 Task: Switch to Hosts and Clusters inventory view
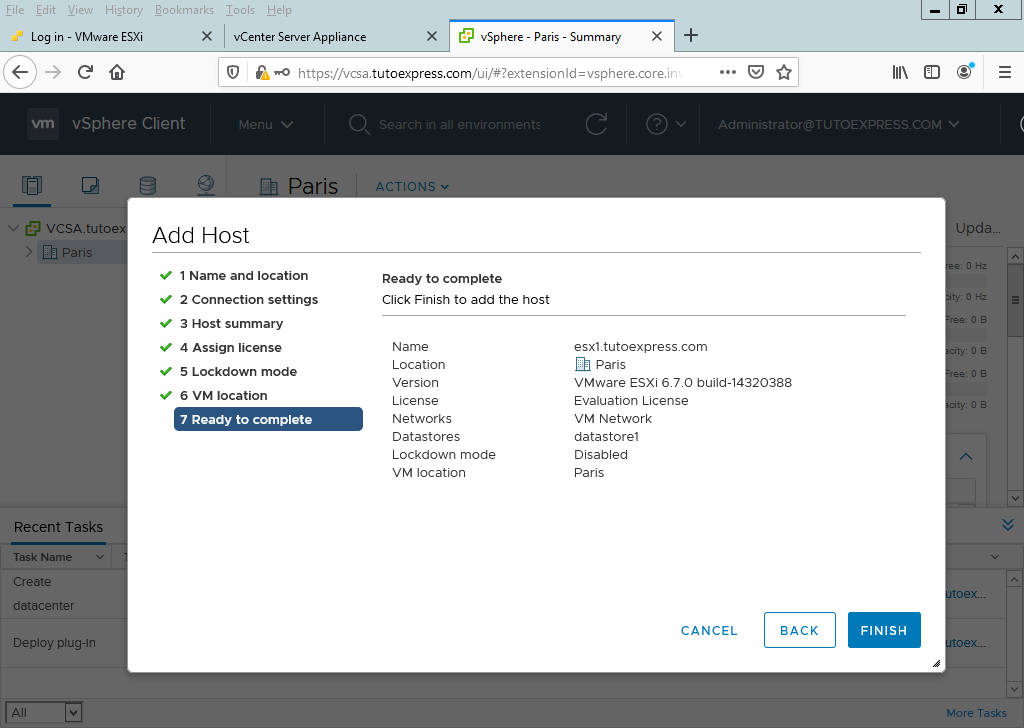pos(32,186)
